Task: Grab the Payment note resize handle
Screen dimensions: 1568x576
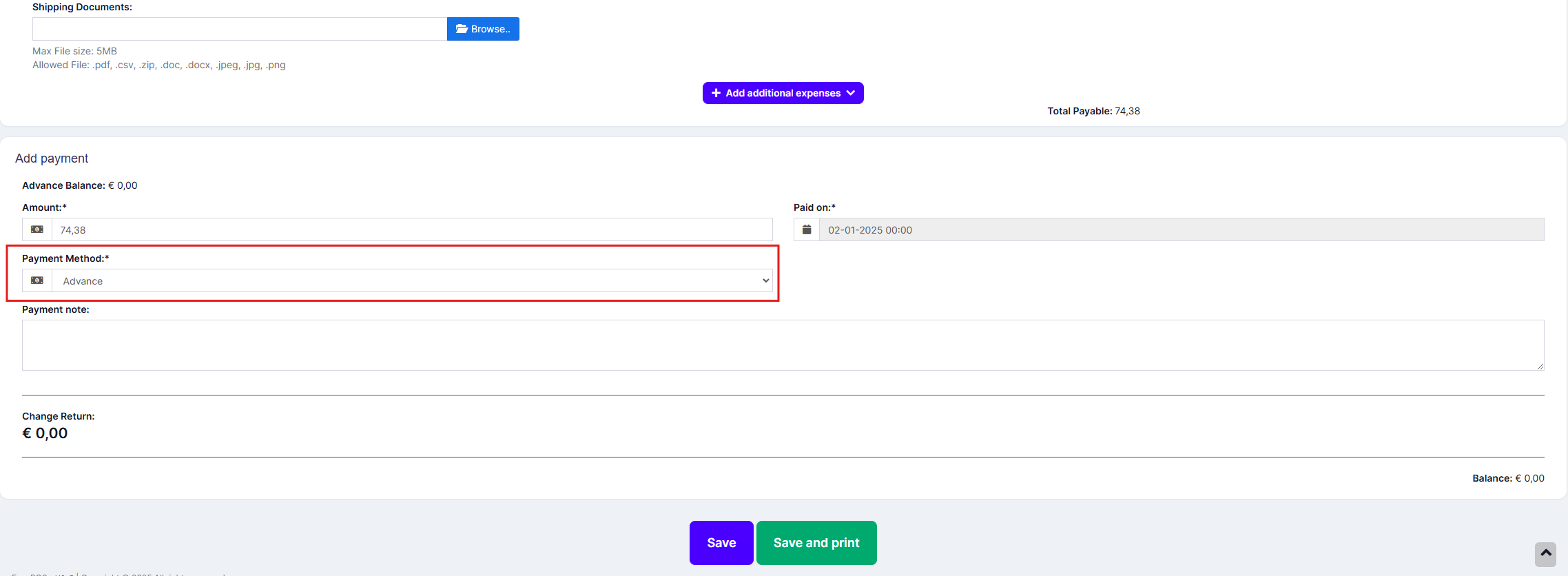Action: click(x=1540, y=367)
